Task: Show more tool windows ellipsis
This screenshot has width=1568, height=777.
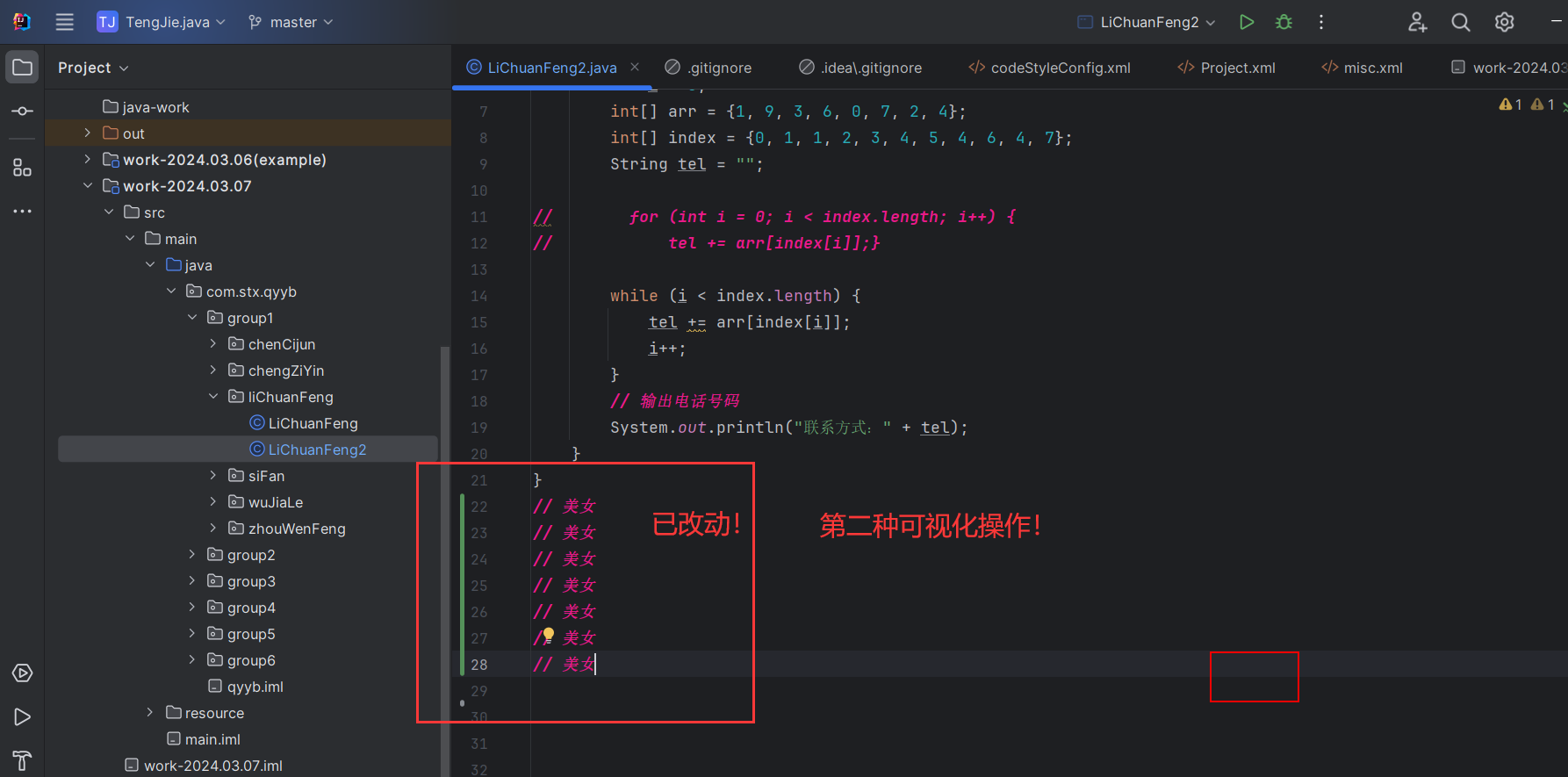Action: [23, 212]
